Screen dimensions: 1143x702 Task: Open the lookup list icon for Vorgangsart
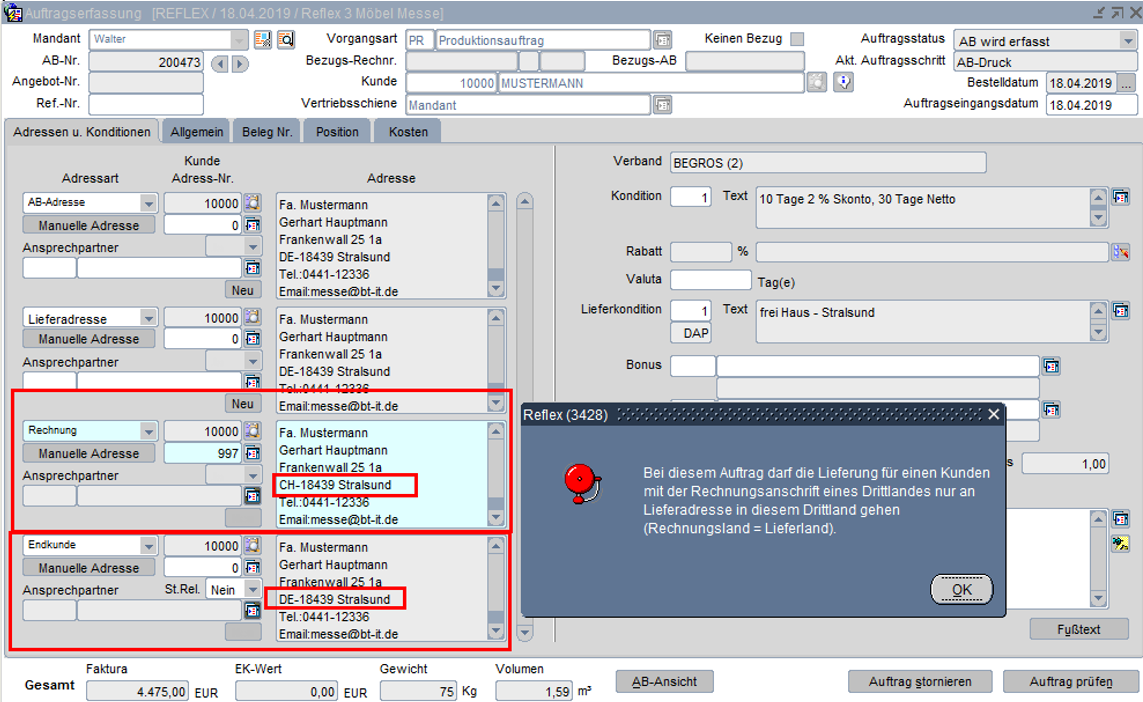coord(662,40)
